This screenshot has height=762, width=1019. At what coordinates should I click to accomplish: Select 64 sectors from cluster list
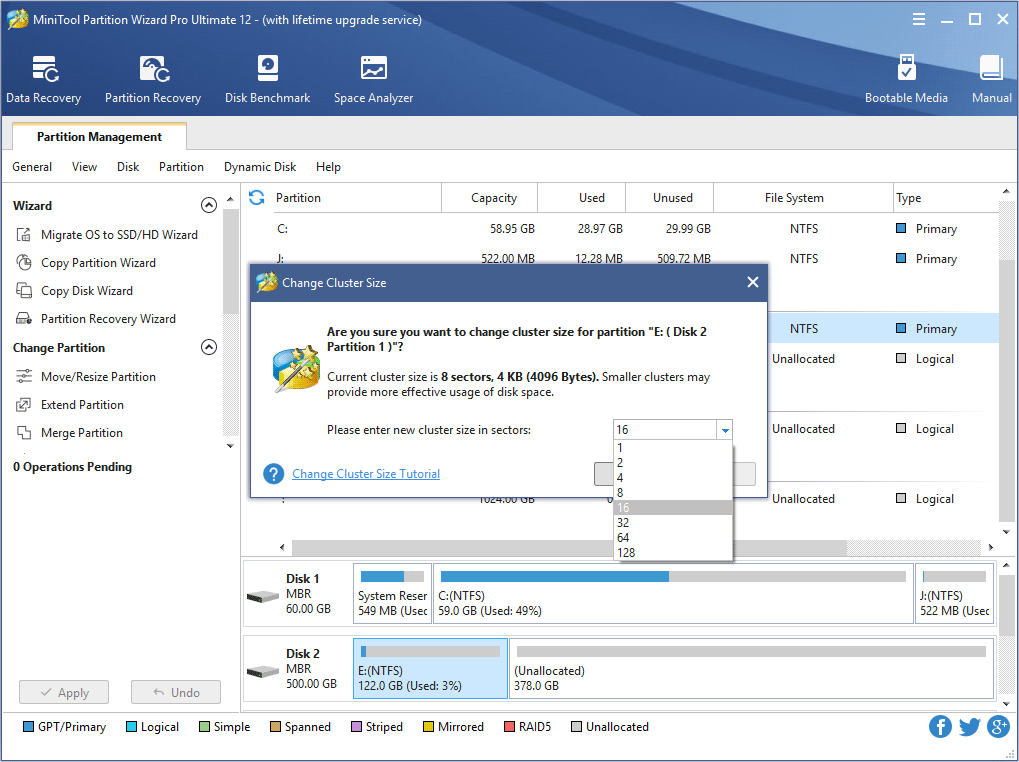point(673,537)
